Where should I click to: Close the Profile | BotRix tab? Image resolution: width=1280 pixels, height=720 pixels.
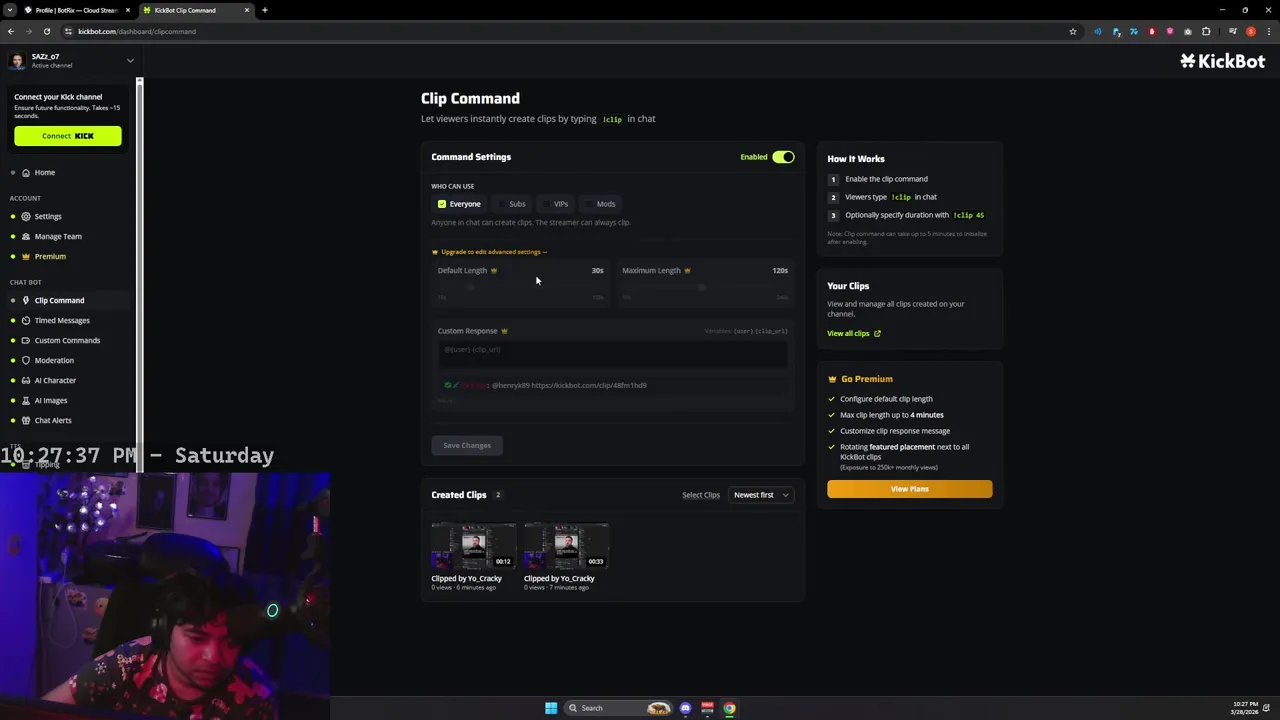click(128, 10)
